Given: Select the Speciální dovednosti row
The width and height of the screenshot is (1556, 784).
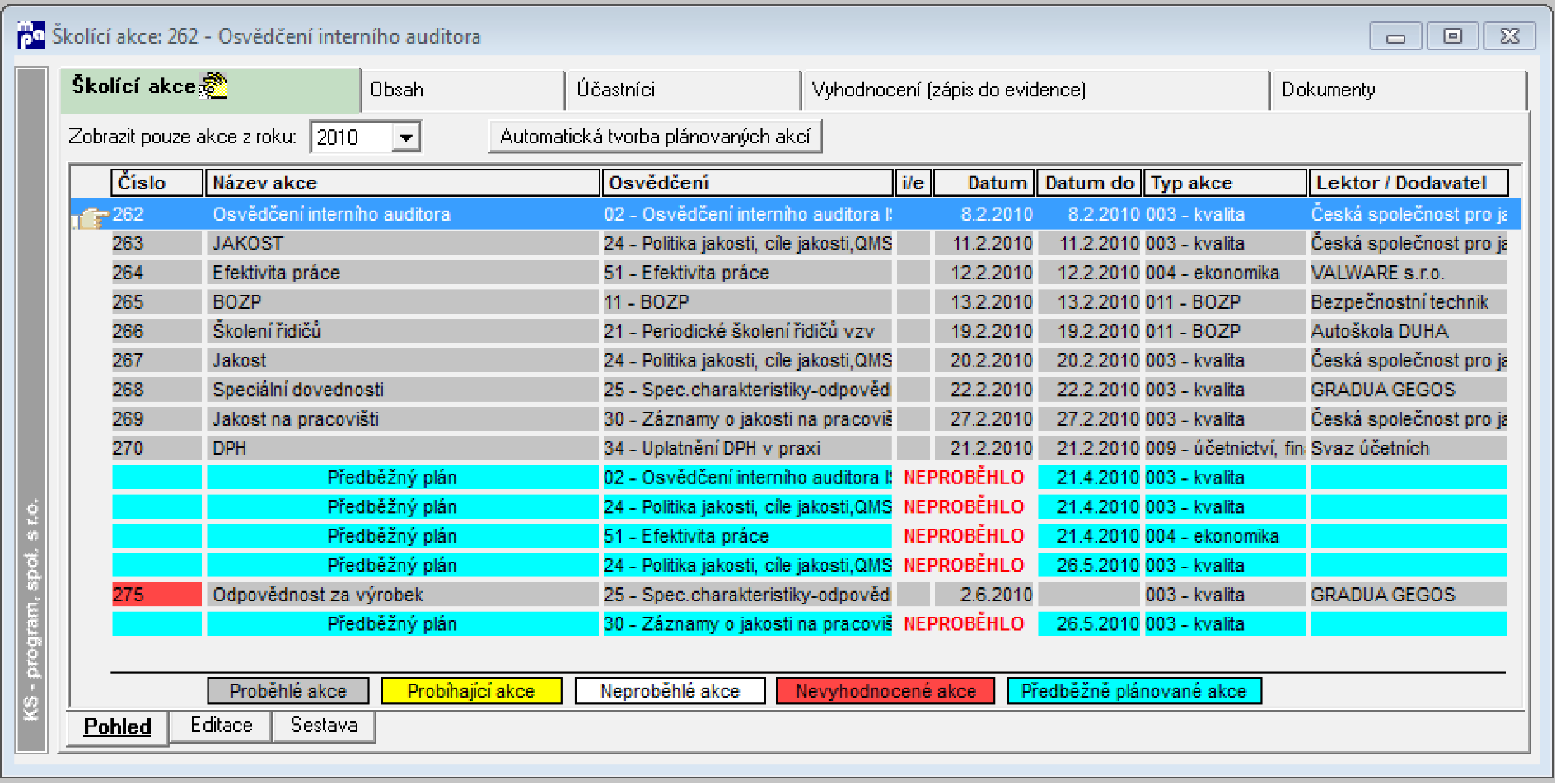Looking at the screenshot, I should [810, 390].
